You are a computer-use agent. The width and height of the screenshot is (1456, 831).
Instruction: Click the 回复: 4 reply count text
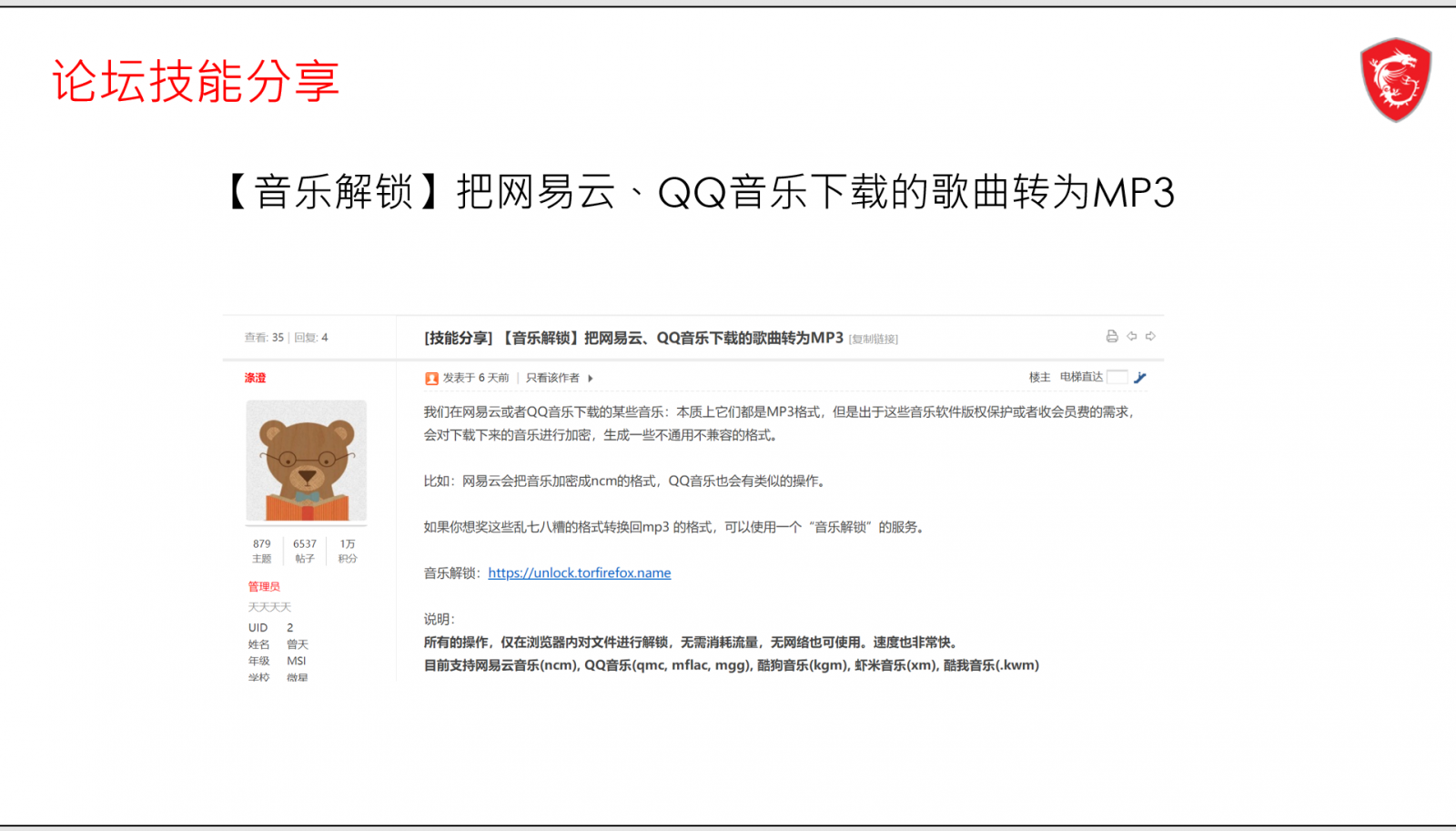[311, 337]
